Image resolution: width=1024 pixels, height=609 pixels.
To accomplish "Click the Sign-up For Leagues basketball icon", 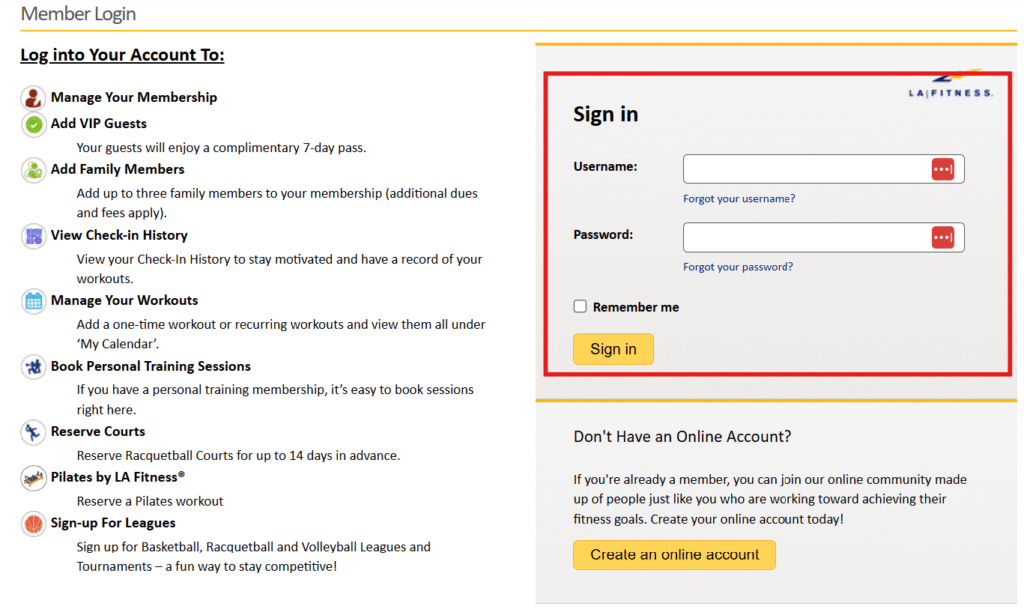I will (x=34, y=524).
